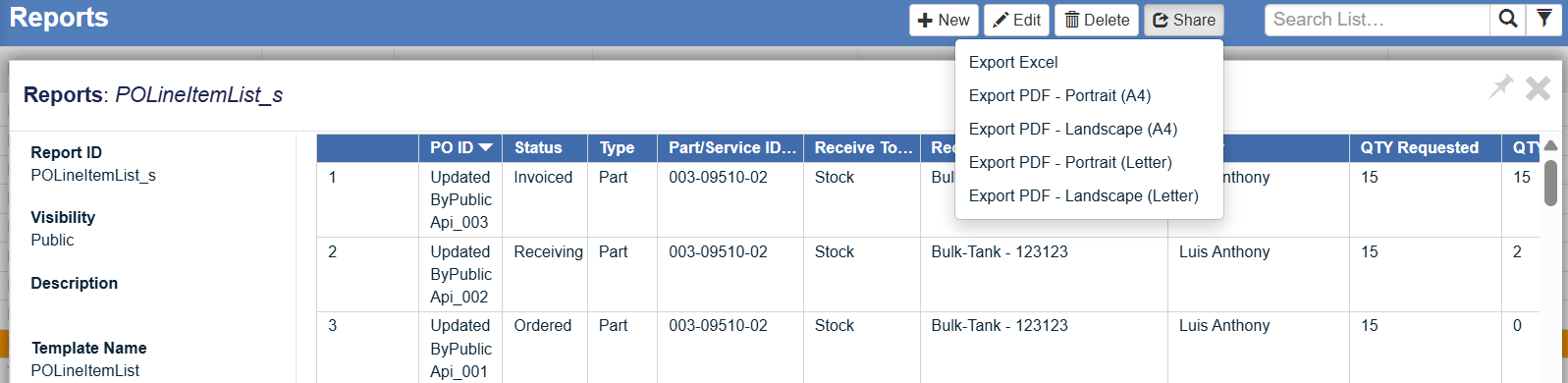Click the New button with plus icon

pos(944,21)
